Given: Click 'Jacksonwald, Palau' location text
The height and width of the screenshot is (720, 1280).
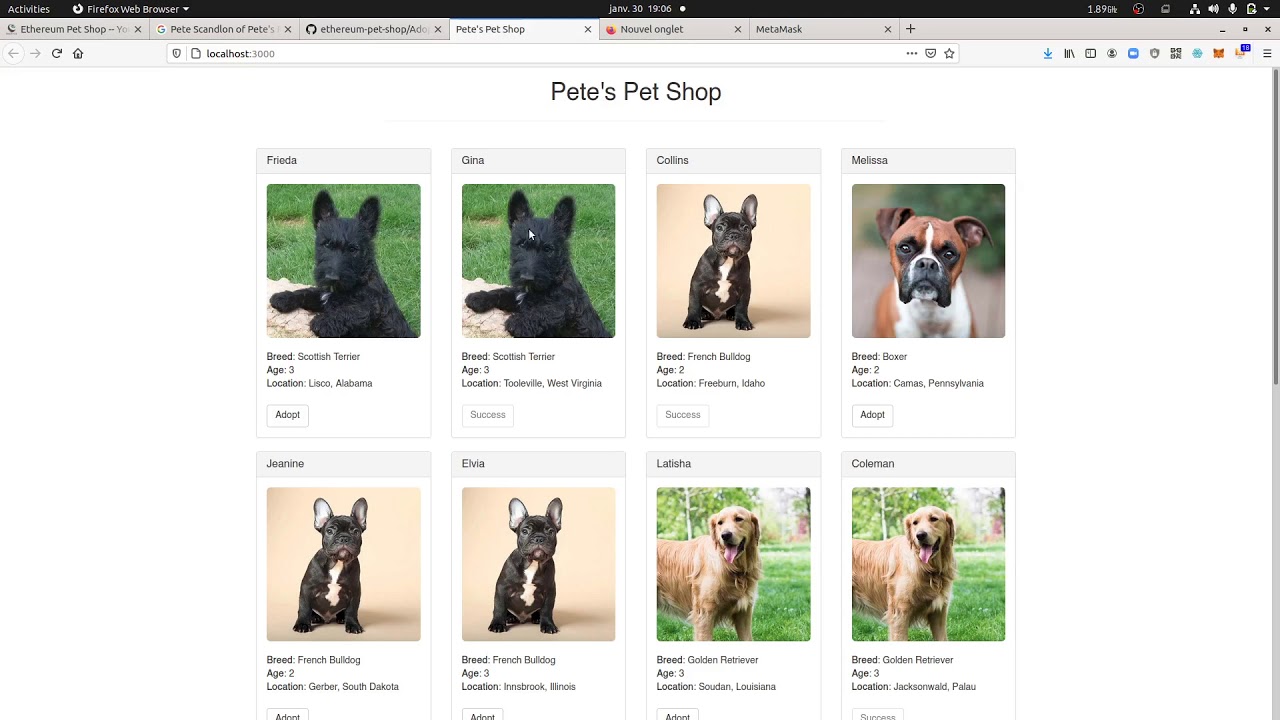Looking at the screenshot, I should point(934,687).
